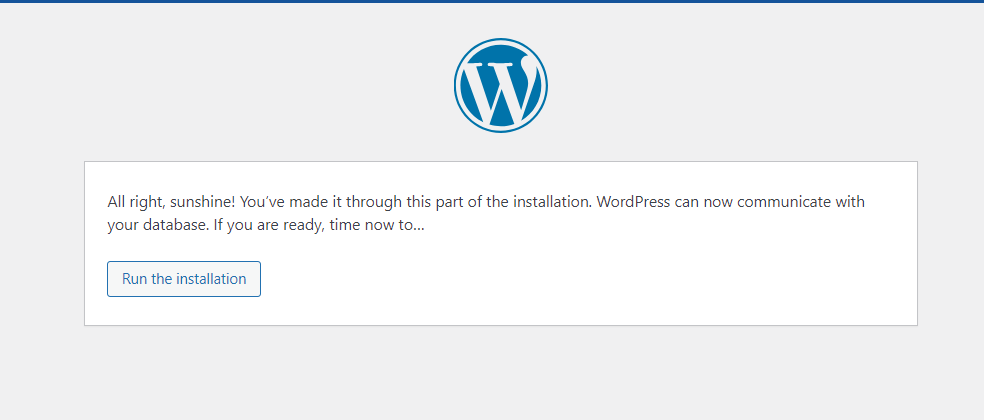Click the Run the installation button

pyautogui.click(x=184, y=279)
